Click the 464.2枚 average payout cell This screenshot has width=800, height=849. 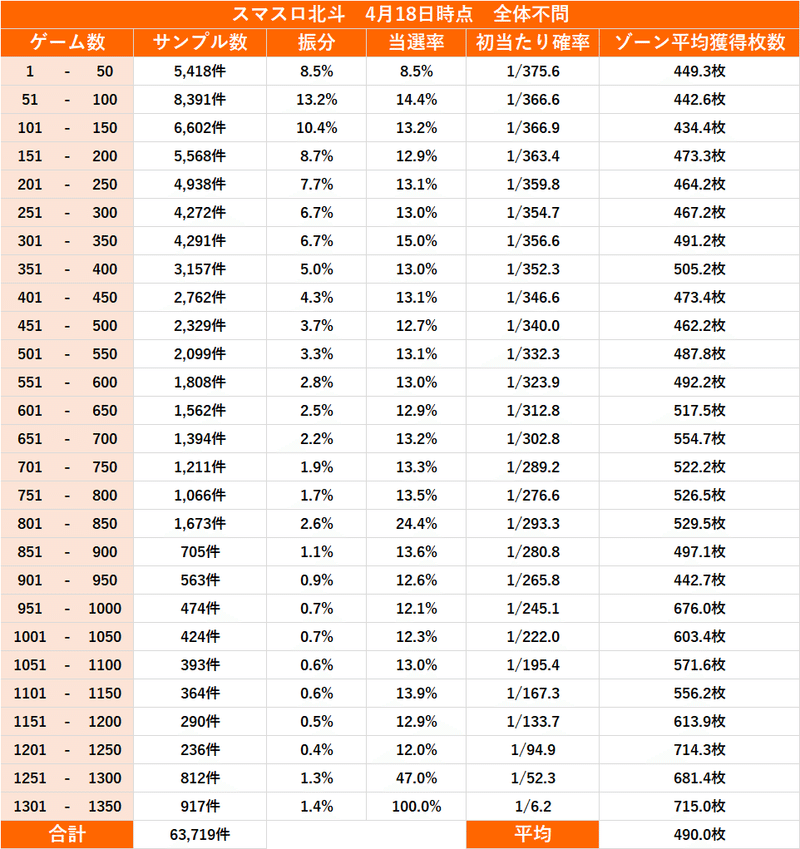pos(699,184)
